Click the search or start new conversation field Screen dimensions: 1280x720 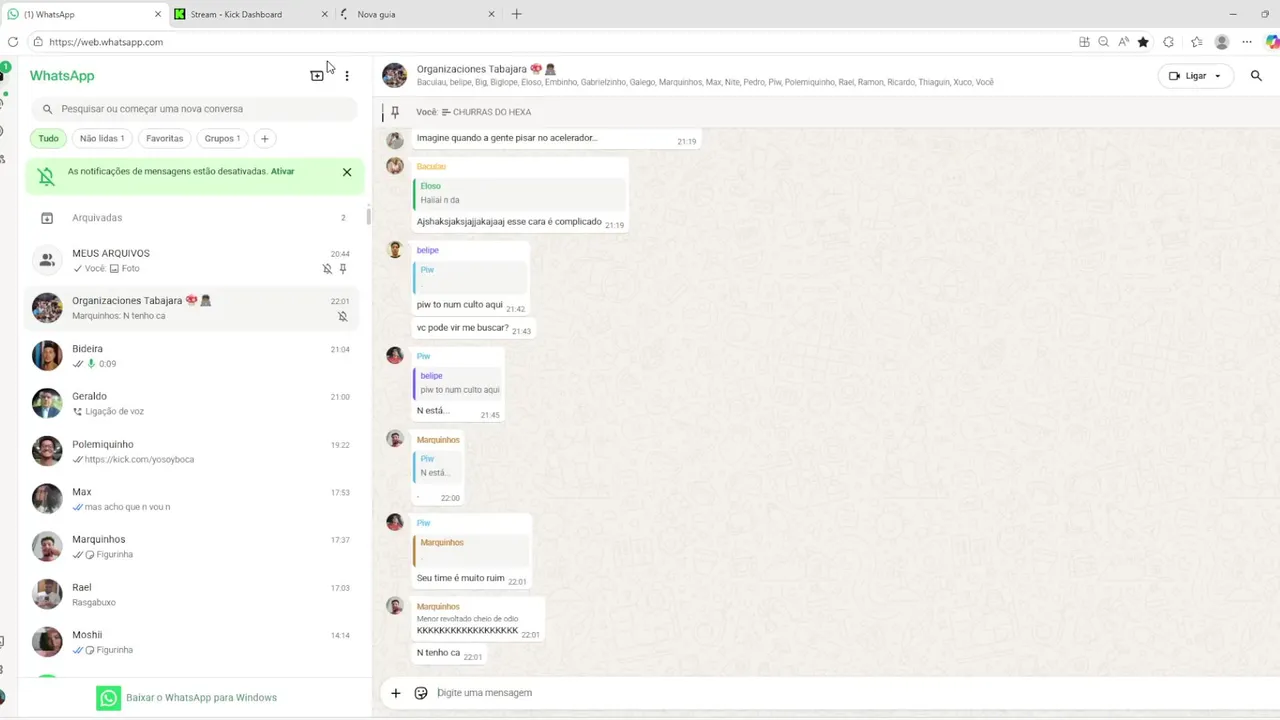[x=194, y=109]
